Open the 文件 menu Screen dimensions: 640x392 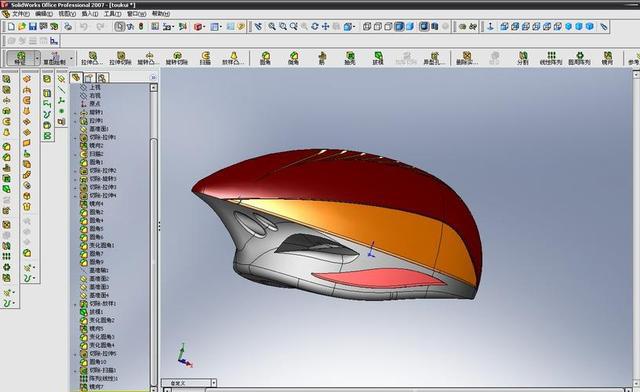[20, 13]
